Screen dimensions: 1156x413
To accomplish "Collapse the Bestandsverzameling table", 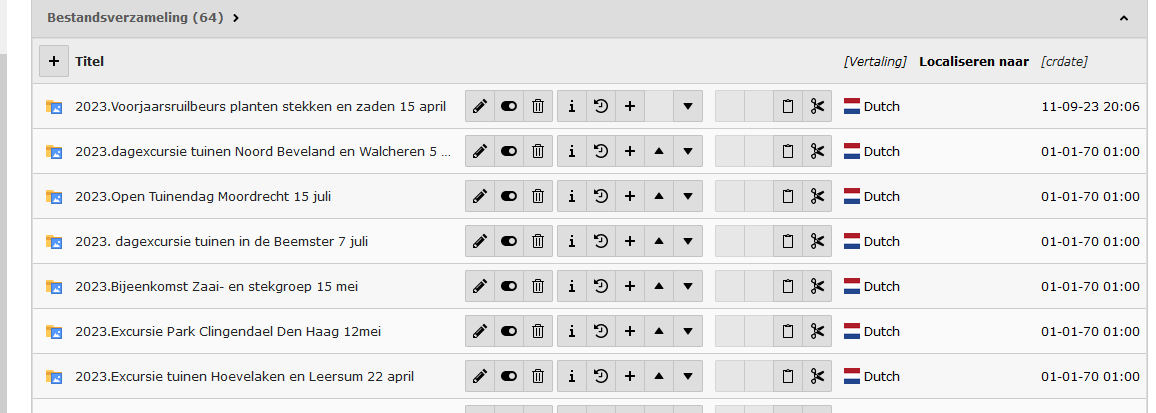I will 1123,18.
